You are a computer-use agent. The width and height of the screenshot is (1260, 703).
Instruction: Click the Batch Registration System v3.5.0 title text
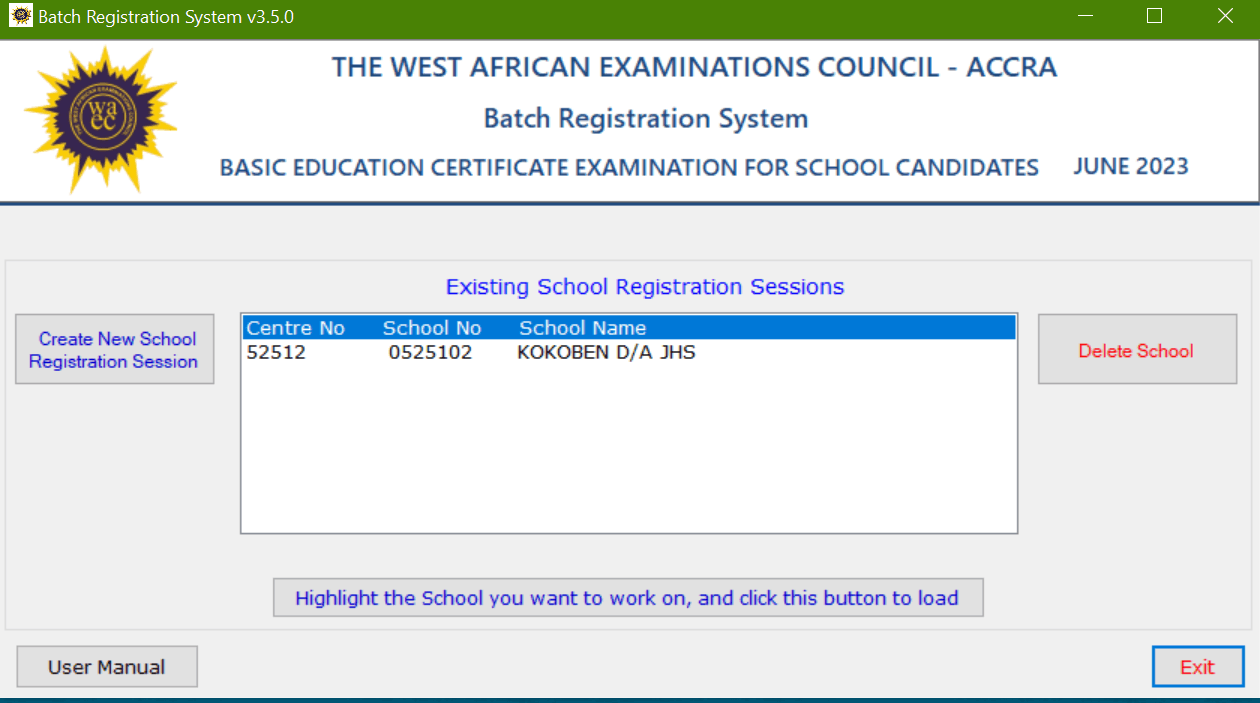(x=166, y=17)
